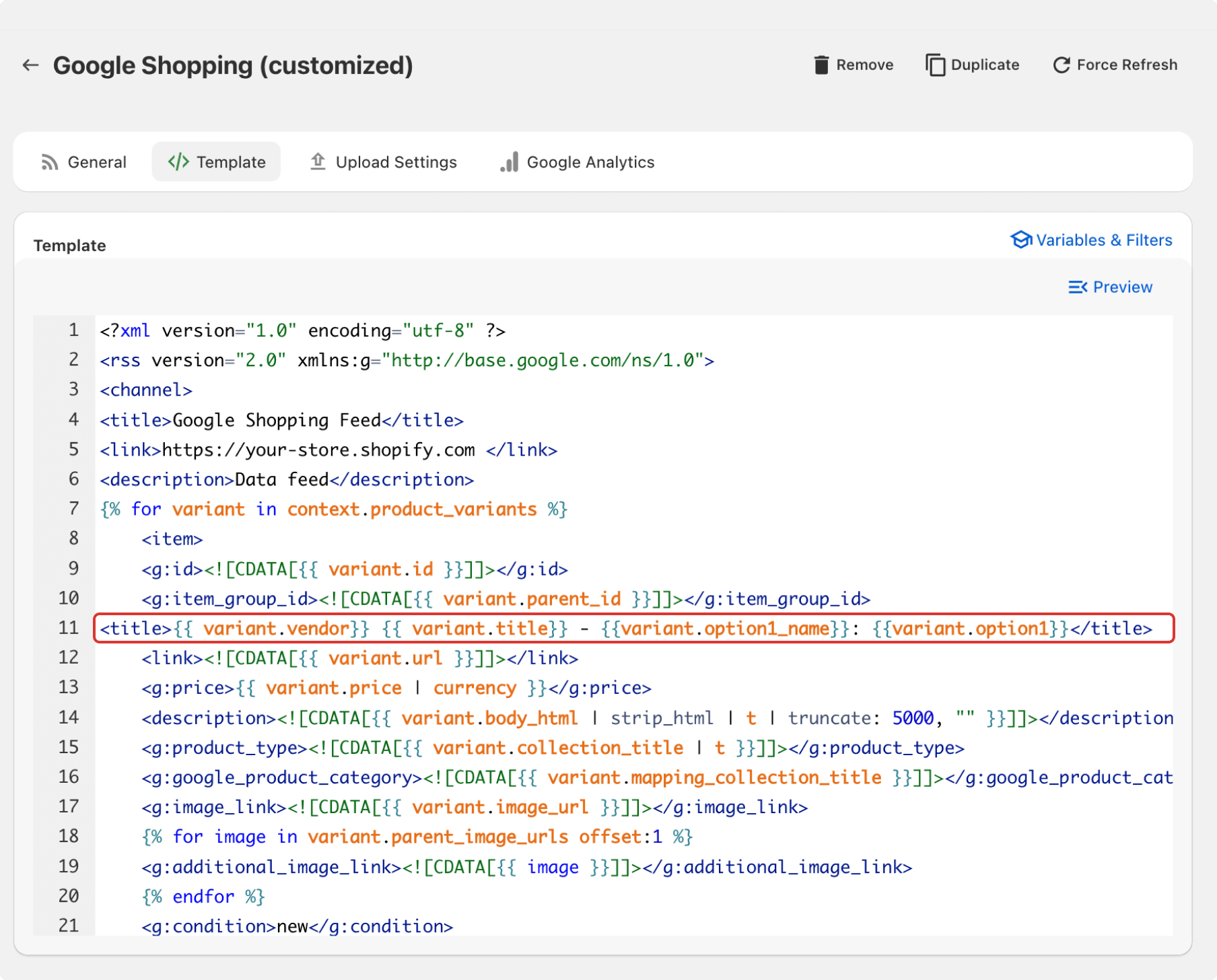Click the g:item_group_id variant.parent_id line
The image size is (1217, 980).
[x=506, y=599]
